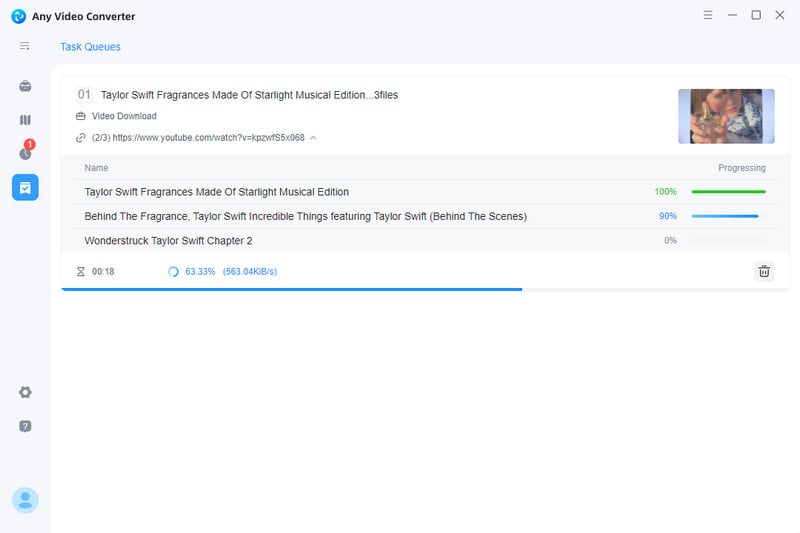This screenshot has width=800, height=533.
Task: Open the Toolbox sidebar icon
Action: pos(25,86)
